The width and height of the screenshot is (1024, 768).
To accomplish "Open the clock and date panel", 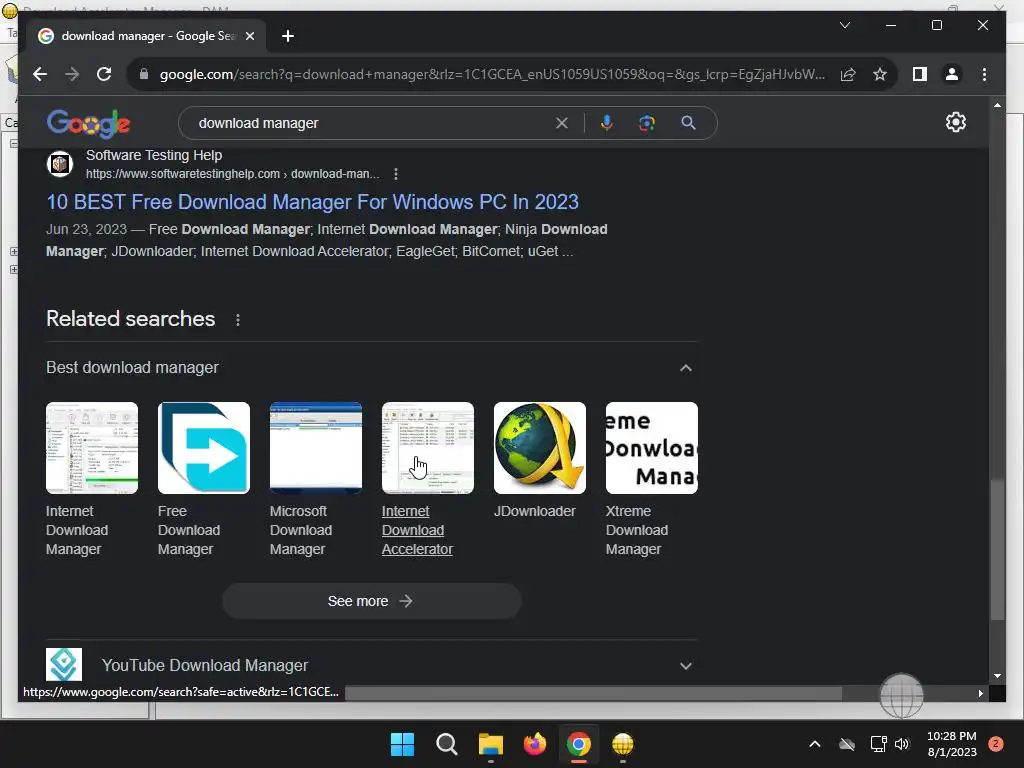I will click(x=952, y=744).
